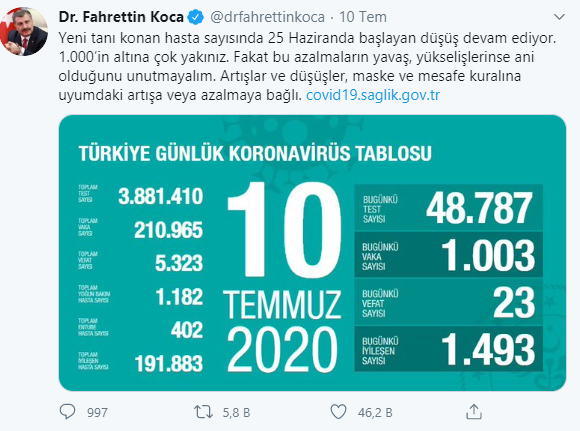This screenshot has height=431, width=580.
Task: Open the @drfahrettinkoca handle
Action: tap(267, 17)
